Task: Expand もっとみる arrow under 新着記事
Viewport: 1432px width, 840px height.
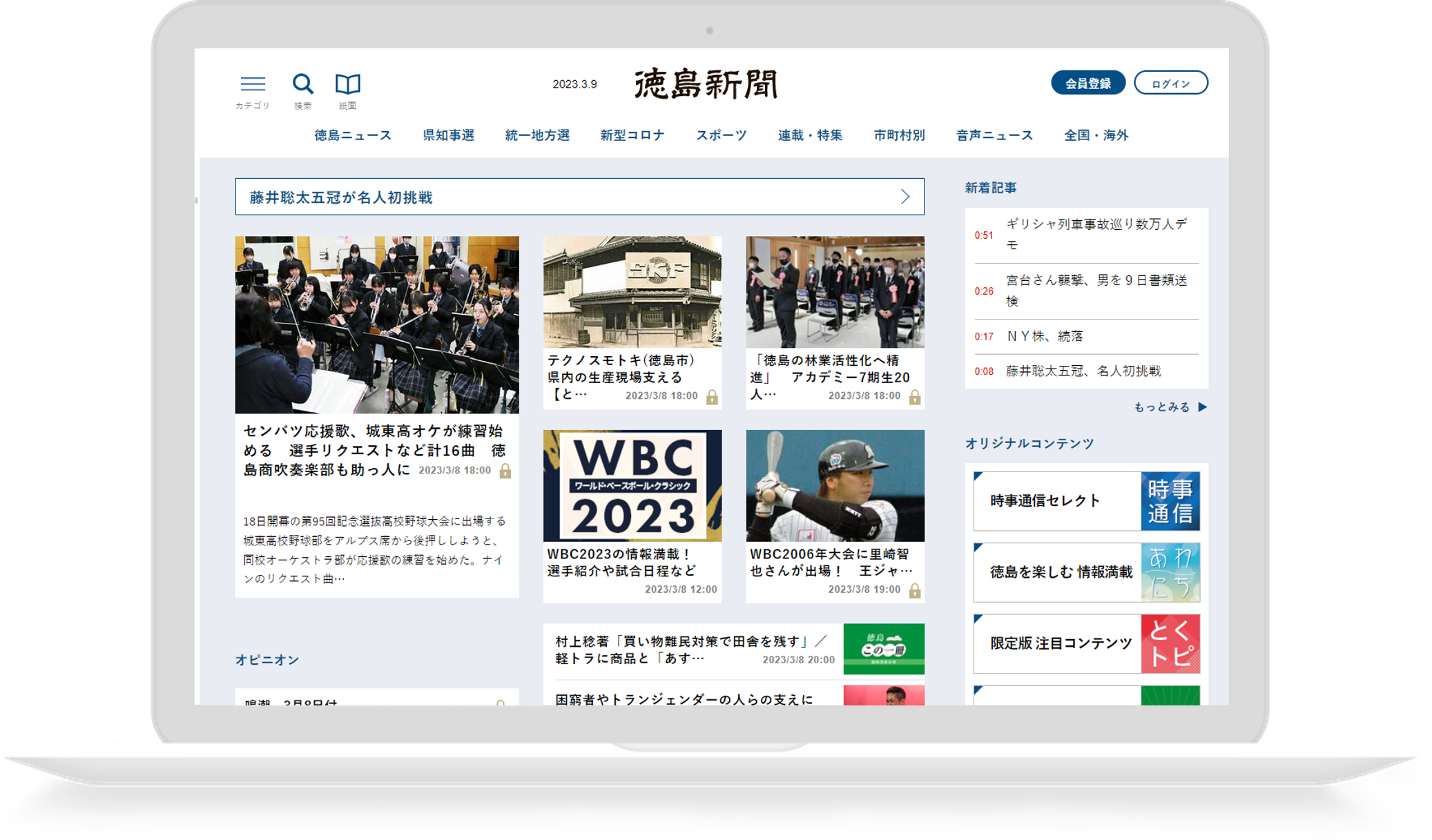Action: tap(1202, 407)
